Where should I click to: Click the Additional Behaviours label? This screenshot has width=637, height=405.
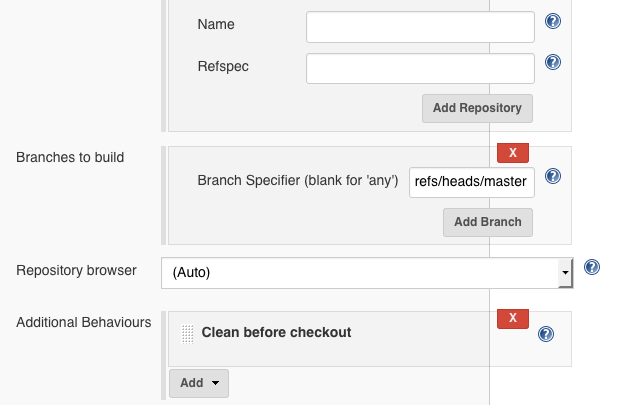click(83, 322)
